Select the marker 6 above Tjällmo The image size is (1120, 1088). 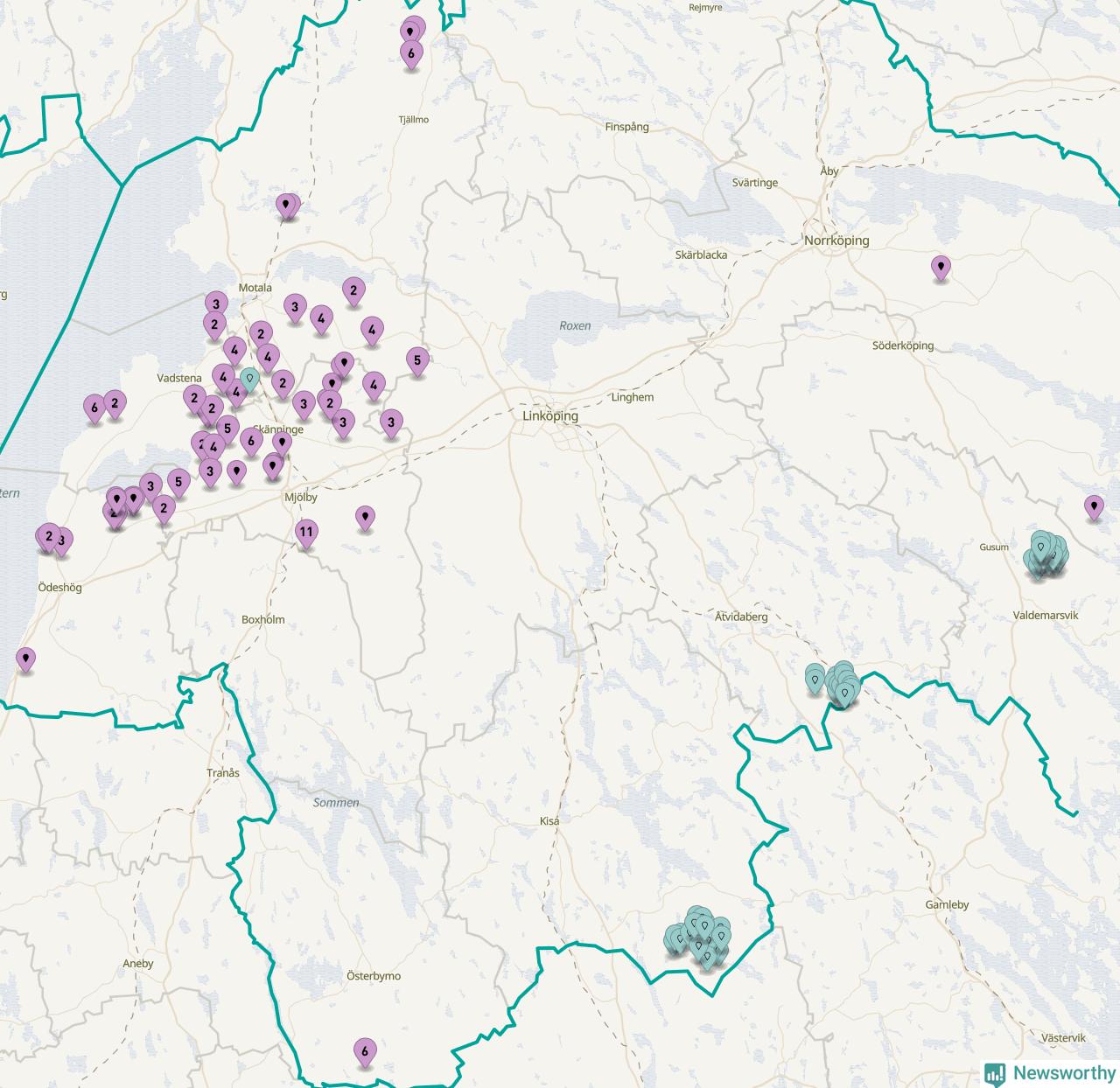click(x=411, y=56)
